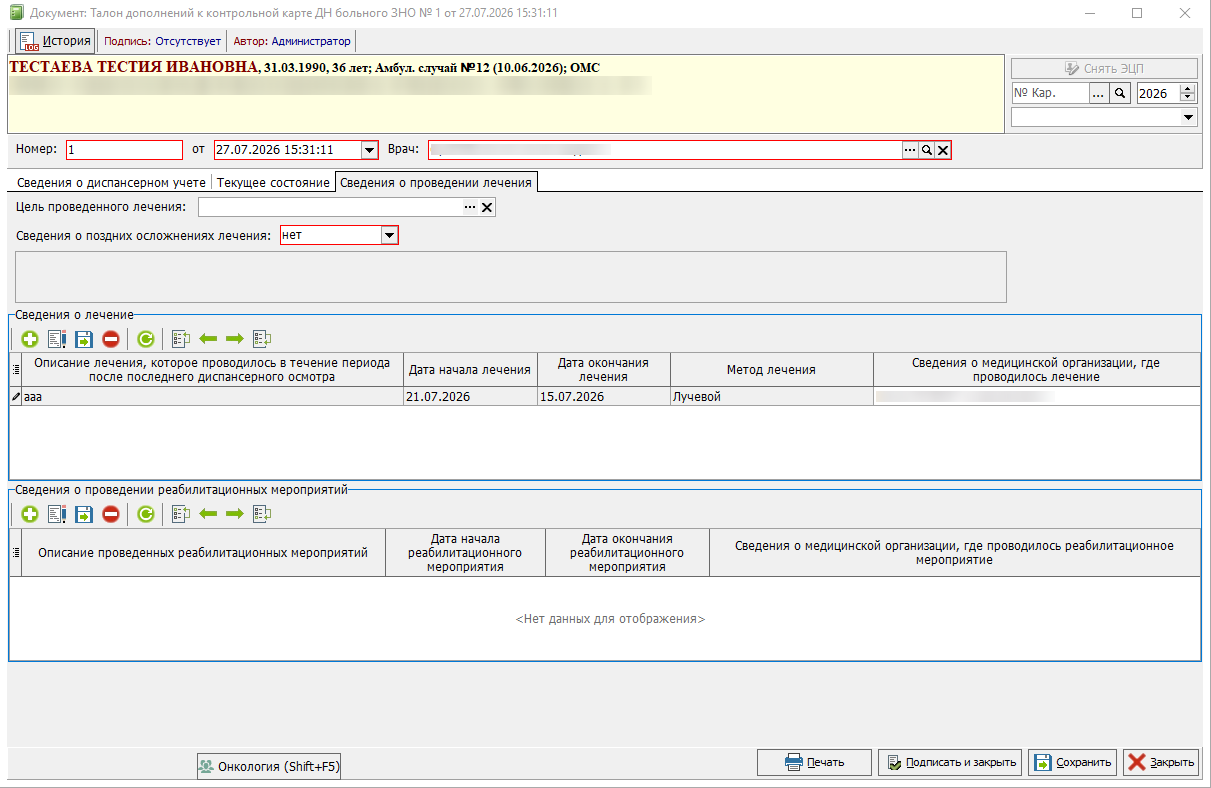First checklist icon in Сведения о лечение toolbar
Screen dimensions: 1211x788
tap(181, 339)
